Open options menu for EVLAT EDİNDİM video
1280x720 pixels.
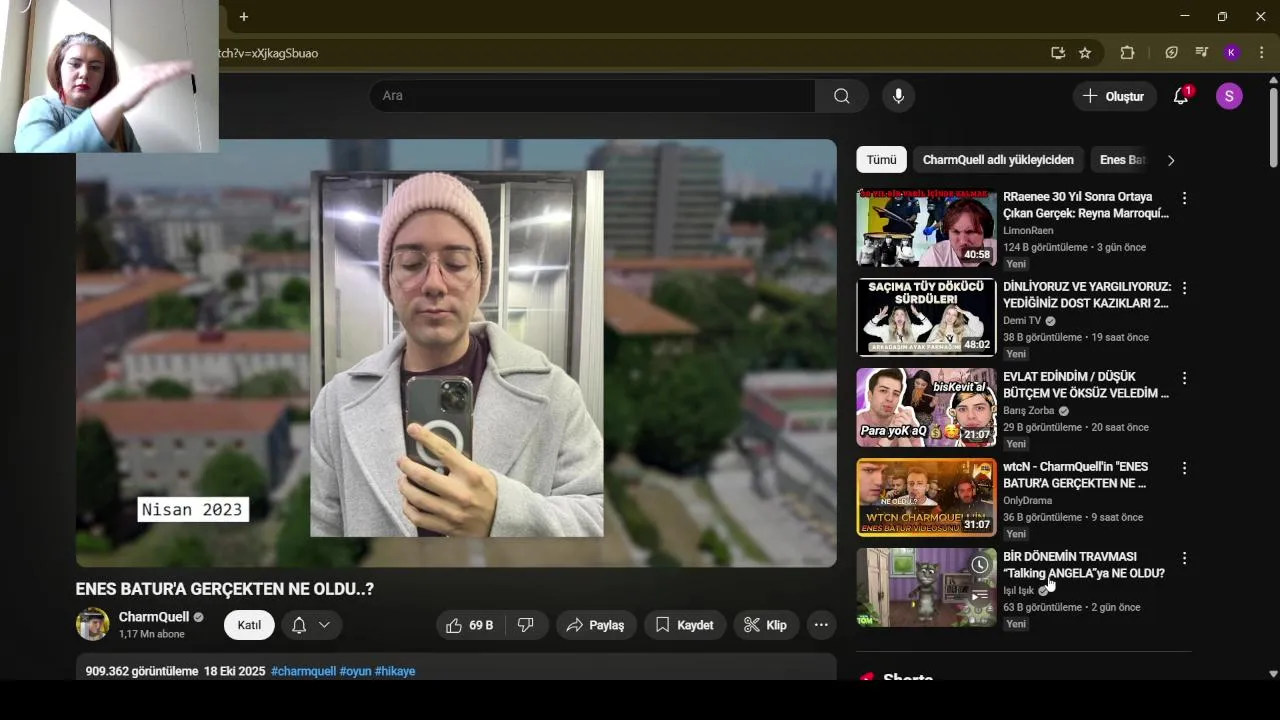click(x=1184, y=378)
